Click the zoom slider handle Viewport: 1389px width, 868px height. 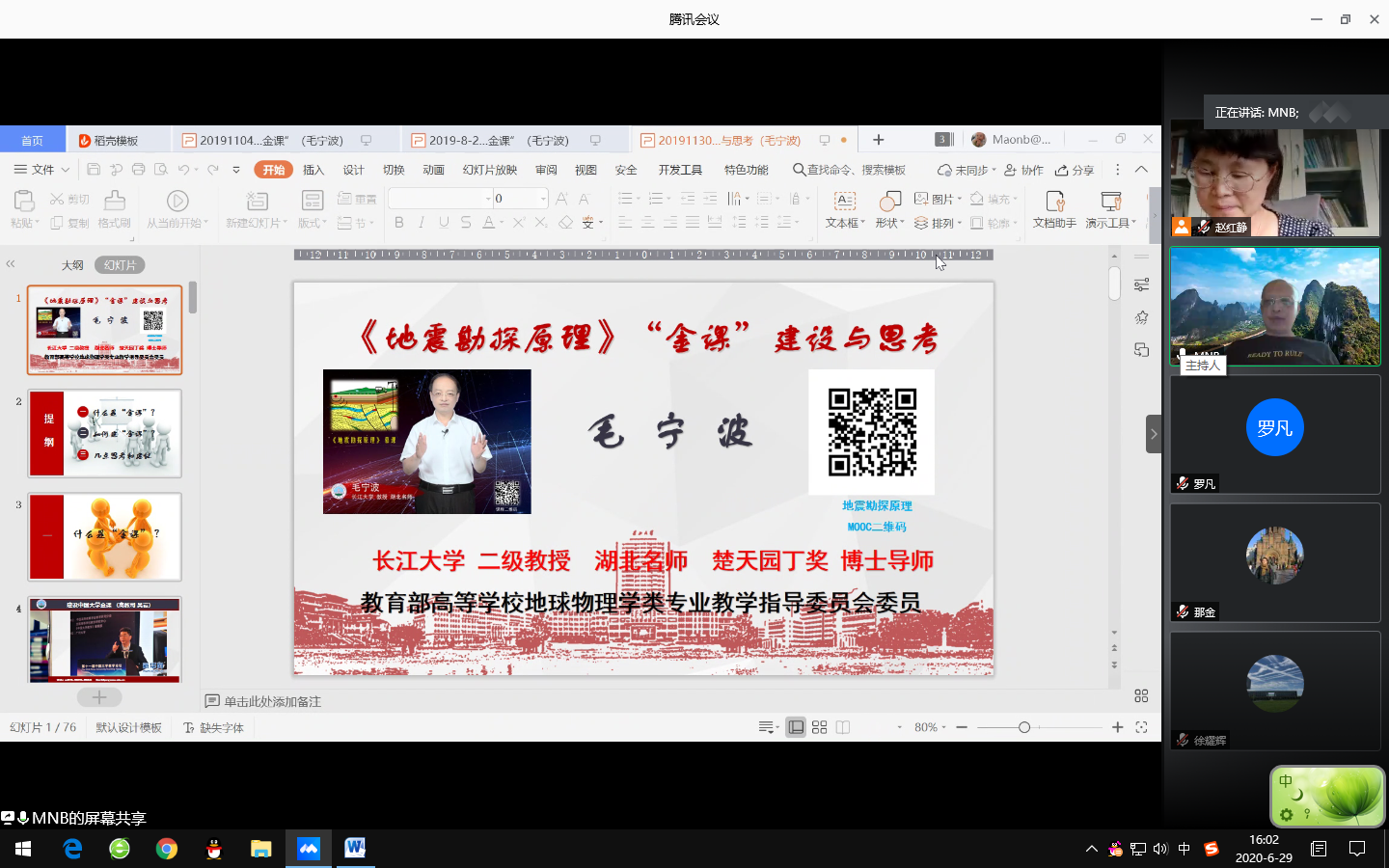tap(1024, 727)
